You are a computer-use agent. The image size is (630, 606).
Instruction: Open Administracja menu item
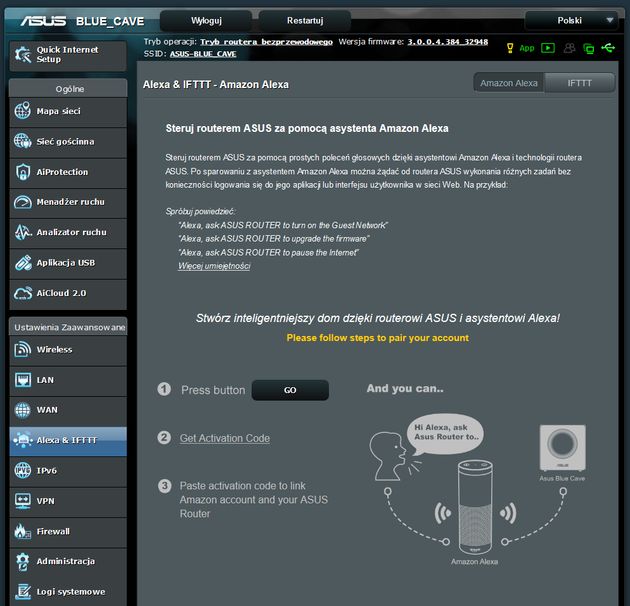68,561
